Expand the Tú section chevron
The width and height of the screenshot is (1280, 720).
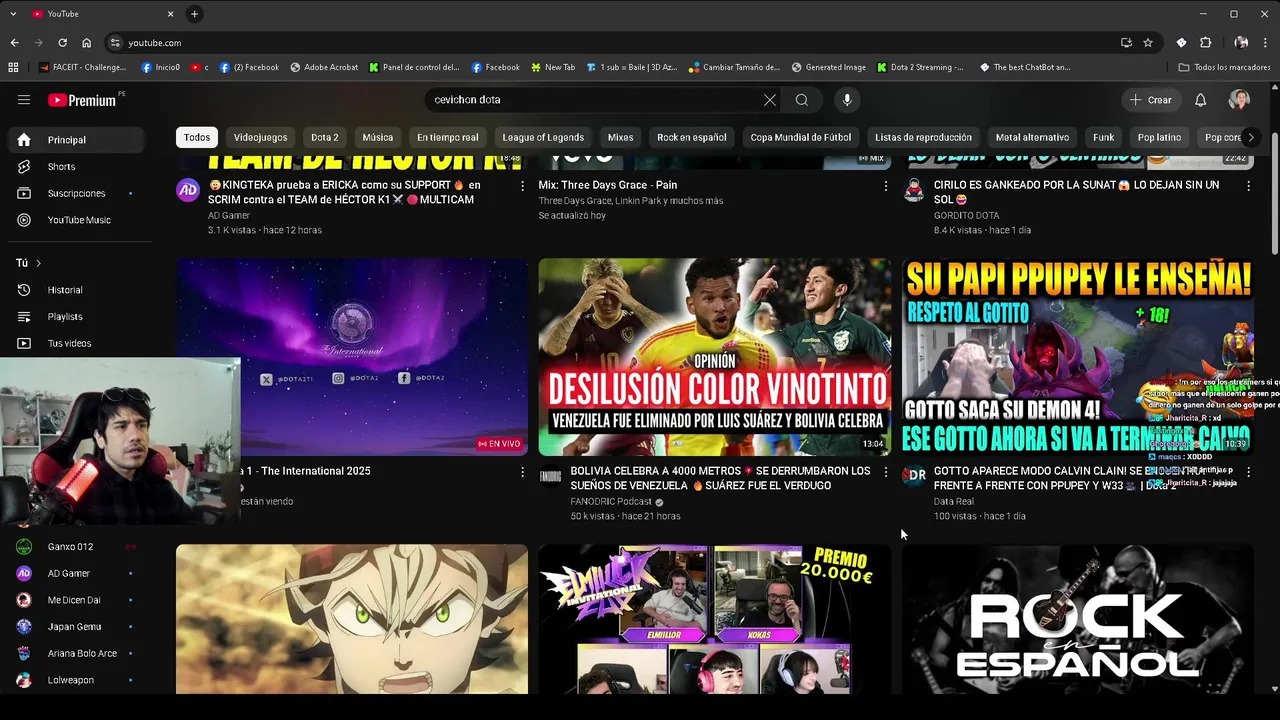[38, 263]
